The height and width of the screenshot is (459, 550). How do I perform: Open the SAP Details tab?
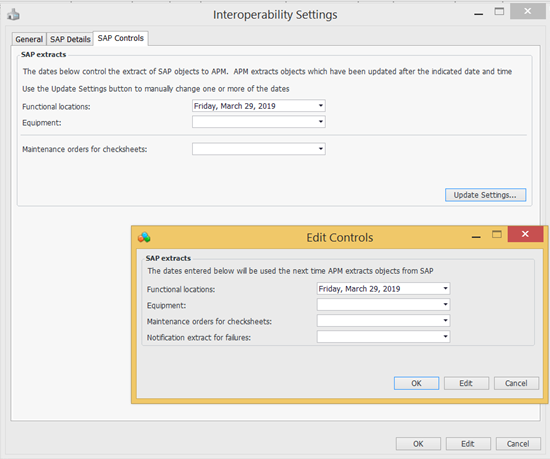coord(70,39)
